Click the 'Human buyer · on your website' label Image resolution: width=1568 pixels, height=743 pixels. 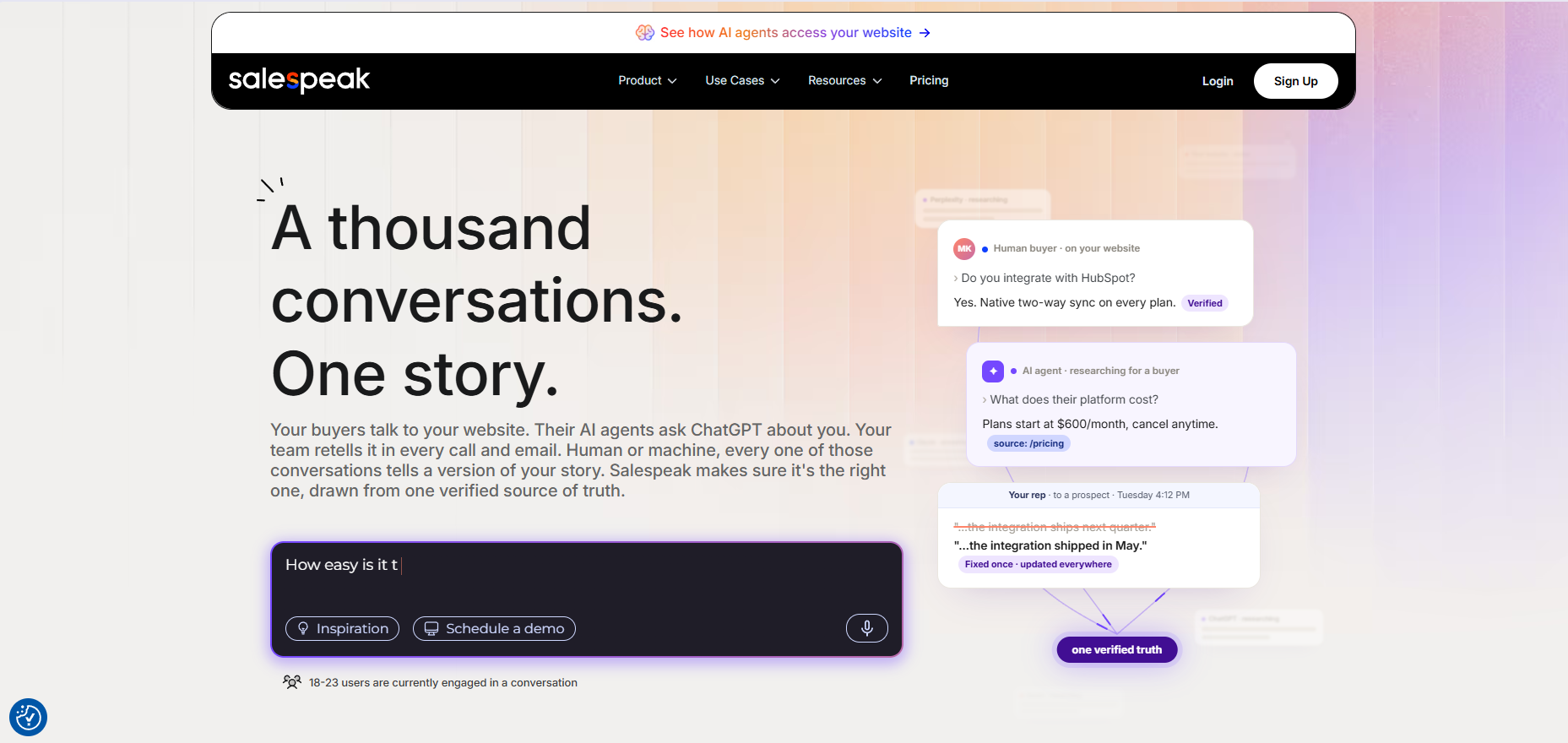[1066, 248]
